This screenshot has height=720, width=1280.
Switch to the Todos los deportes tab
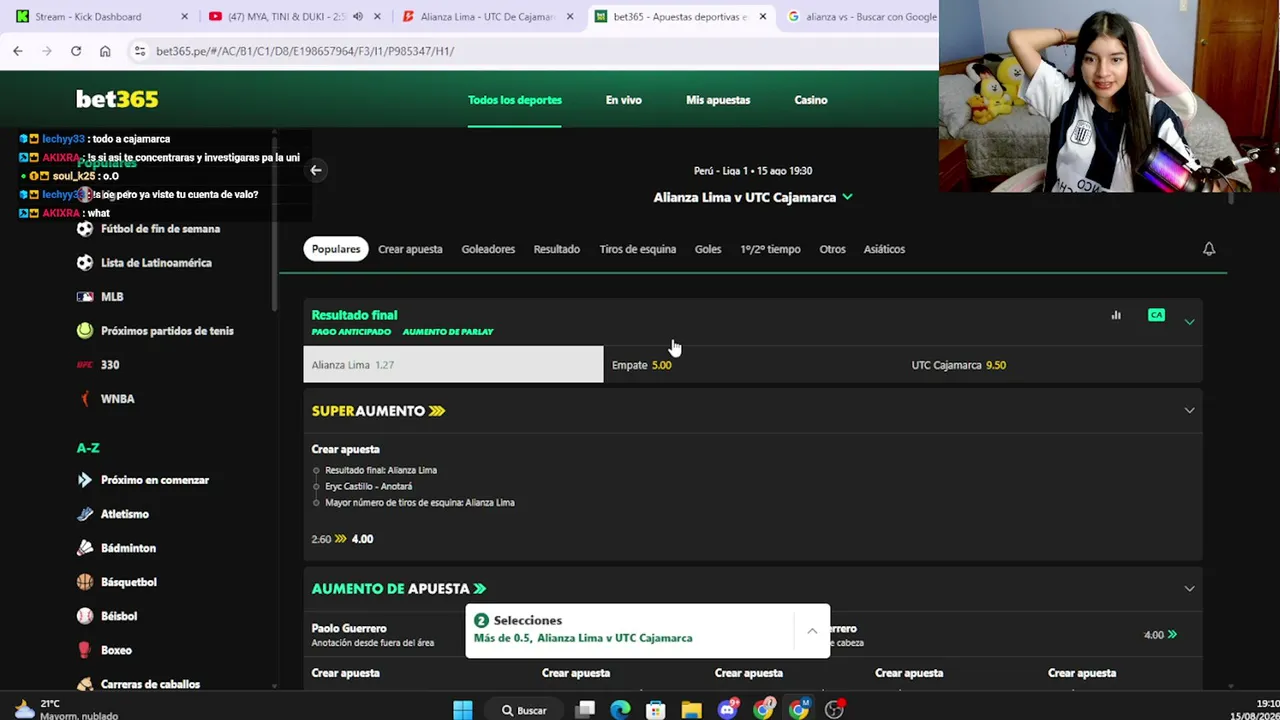(x=515, y=100)
